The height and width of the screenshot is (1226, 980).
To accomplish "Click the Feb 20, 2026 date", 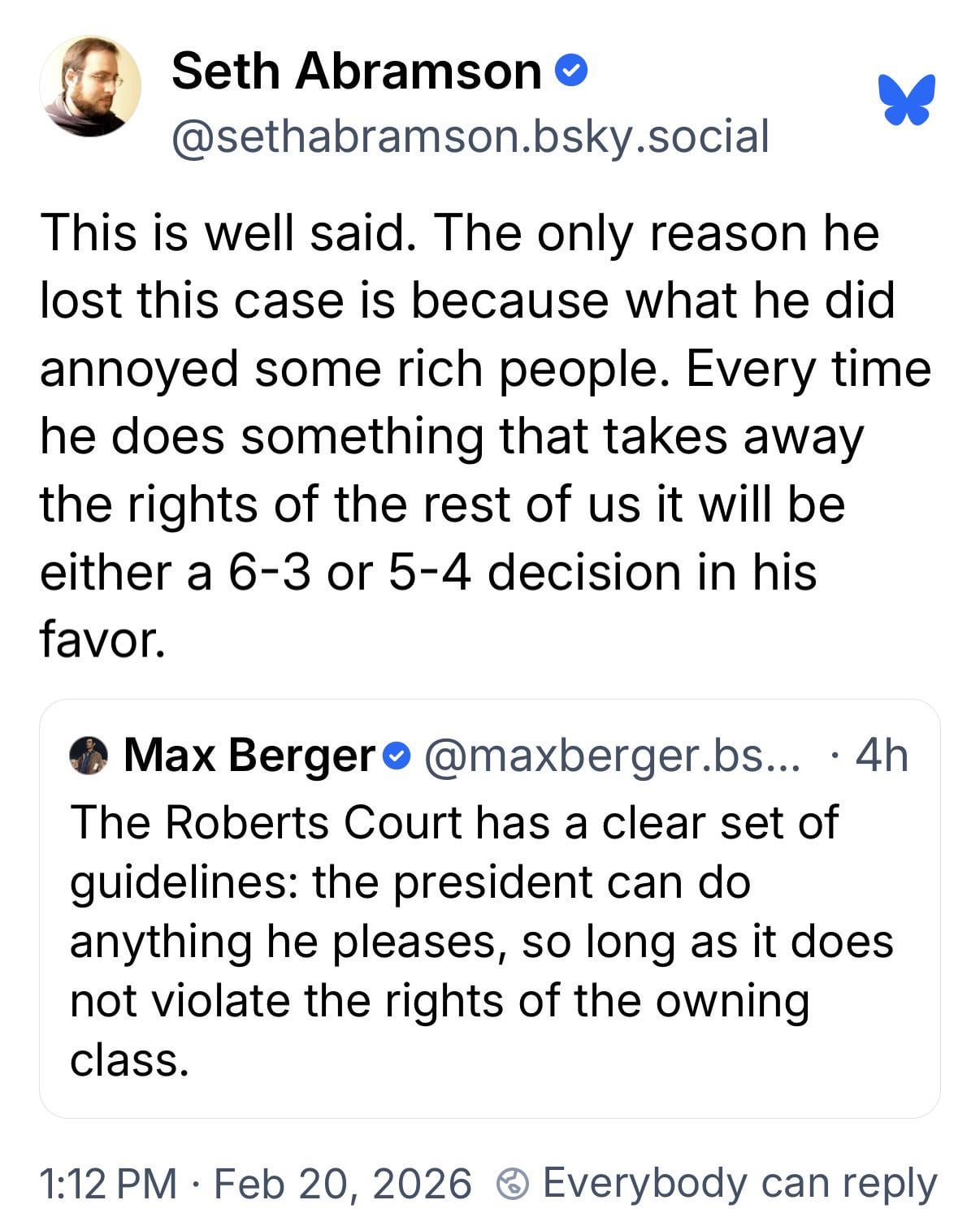I will [342, 1183].
